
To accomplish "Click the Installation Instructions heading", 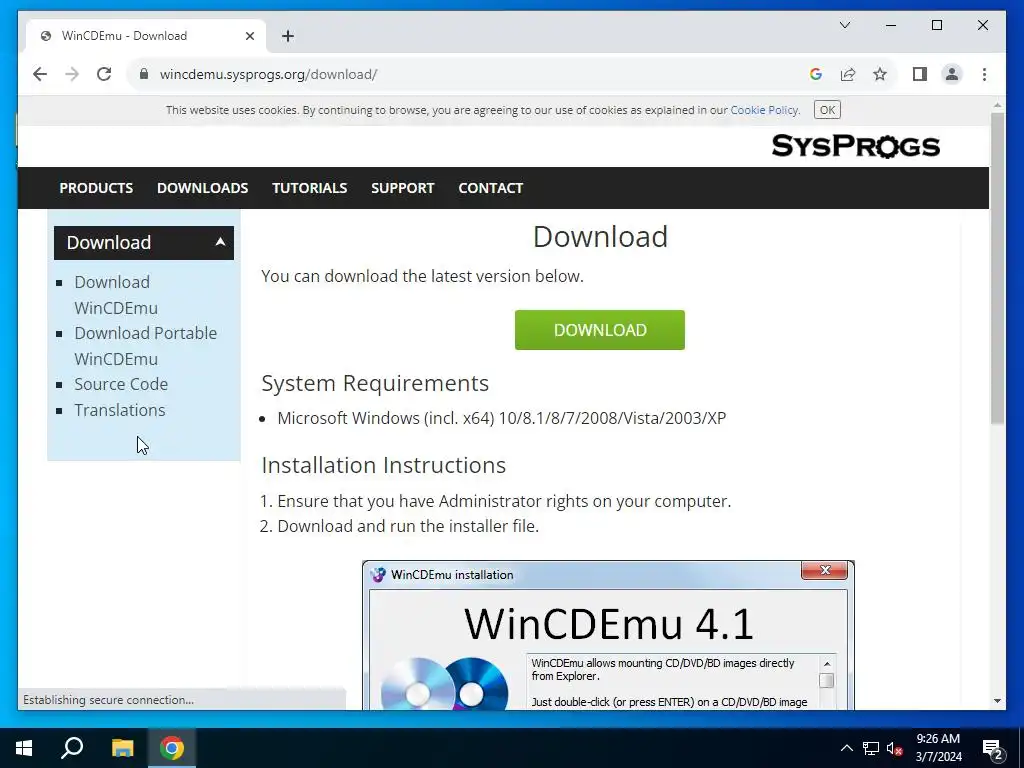I will [x=383, y=465].
